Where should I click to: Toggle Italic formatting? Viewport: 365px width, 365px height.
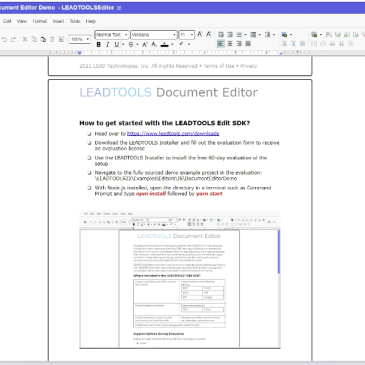click(108, 44)
